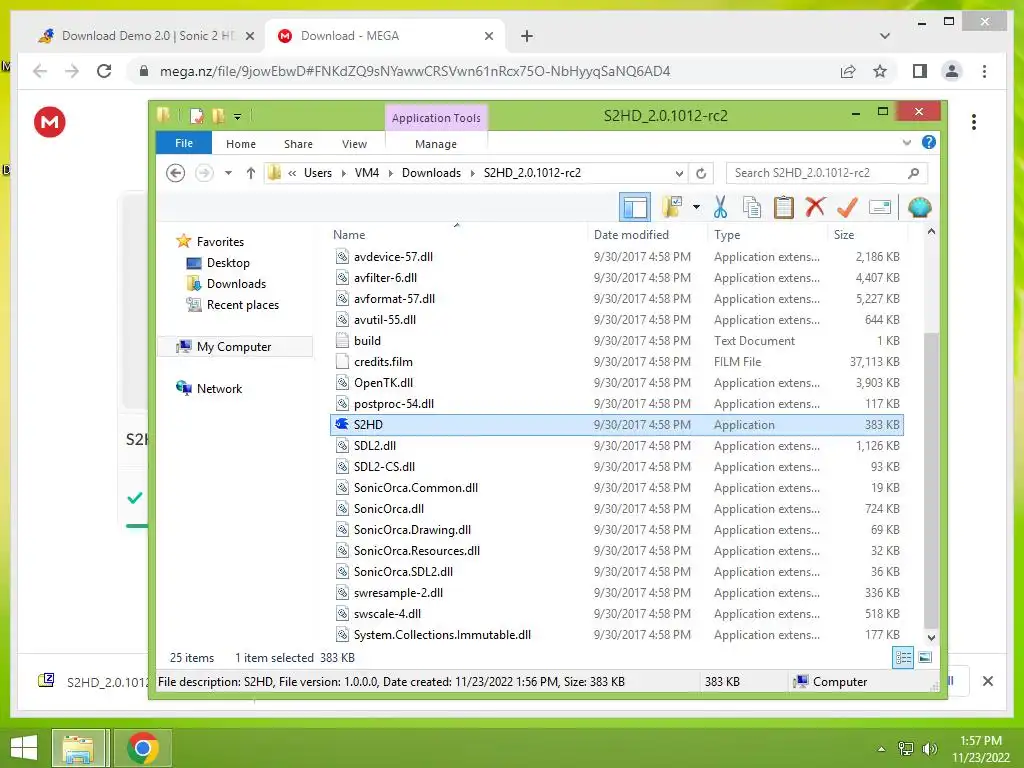This screenshot has width=1024, height=768.
Task: Click the Explorer help question mark icon
Action: click(x=929, y=142)
